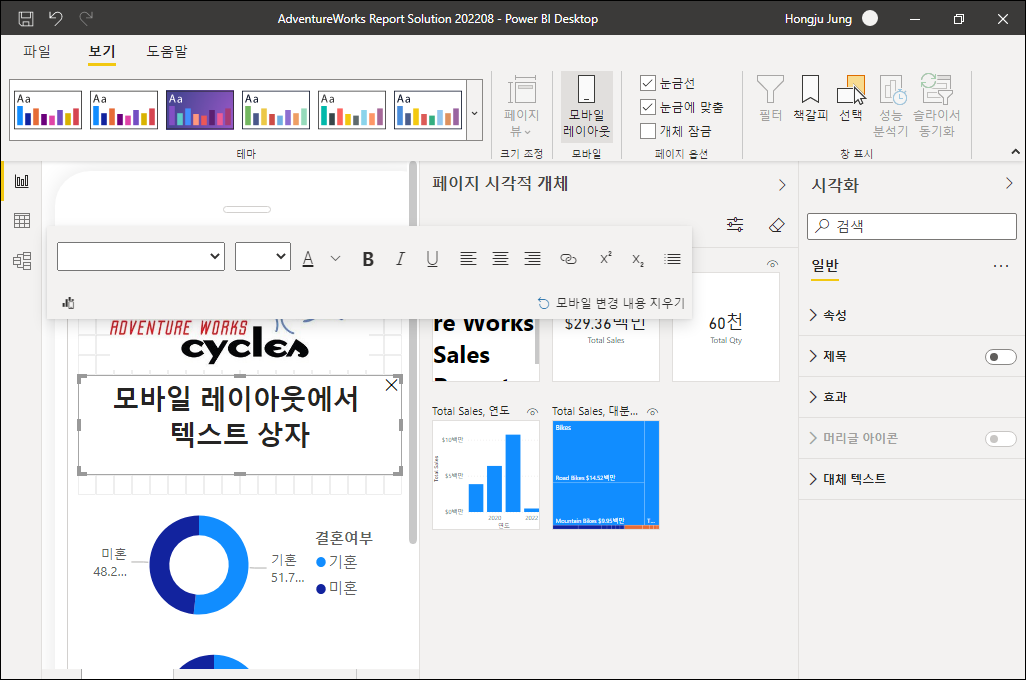Switch to the 보기 ribbon tab
The image size is (1026, 680).
pos(102,51)
